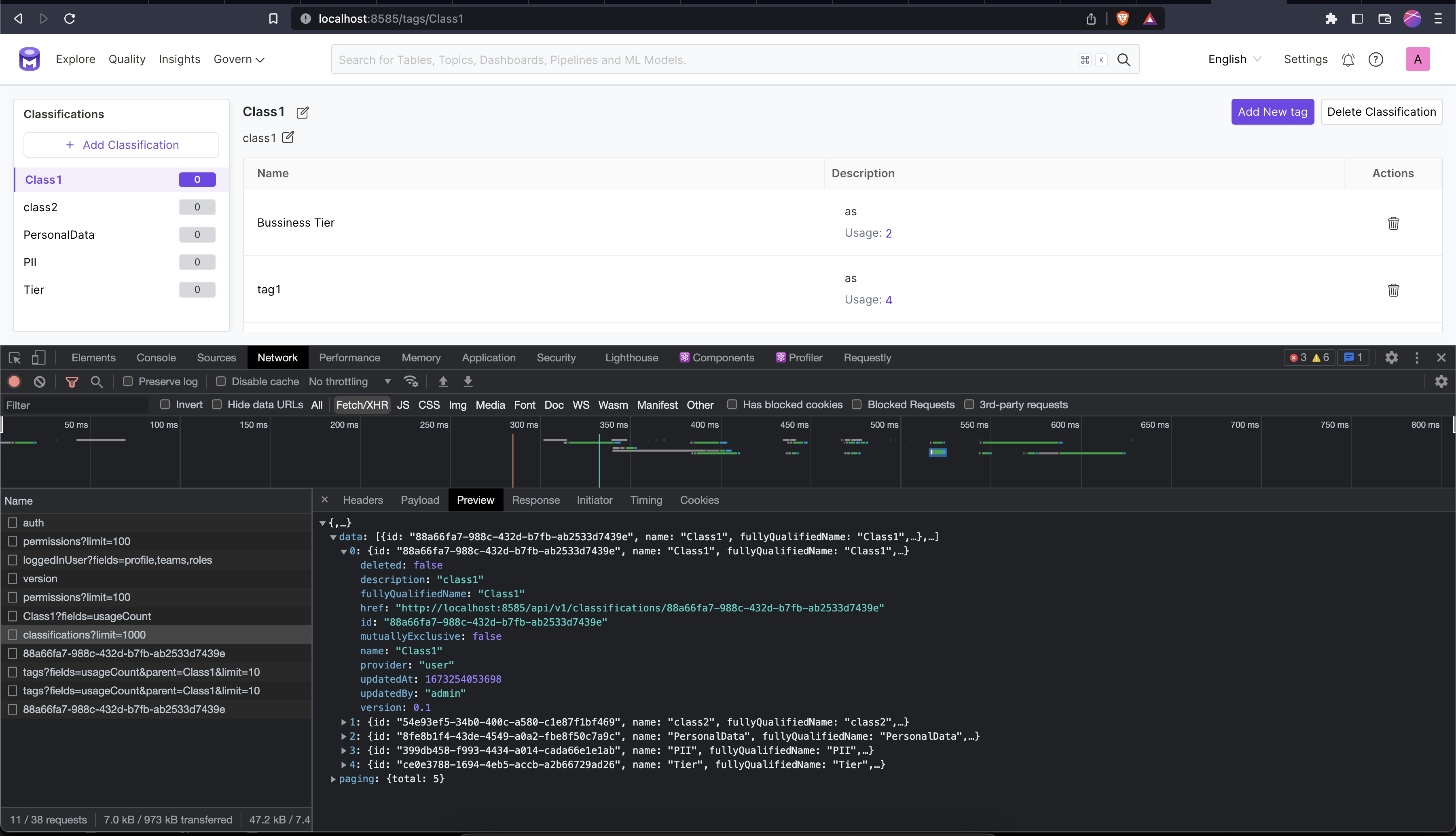The height and width of the screenshot is (836, 1456).
Task: Click the Add New tag button
Action: pyautogui.click(x=1272, y=112)
